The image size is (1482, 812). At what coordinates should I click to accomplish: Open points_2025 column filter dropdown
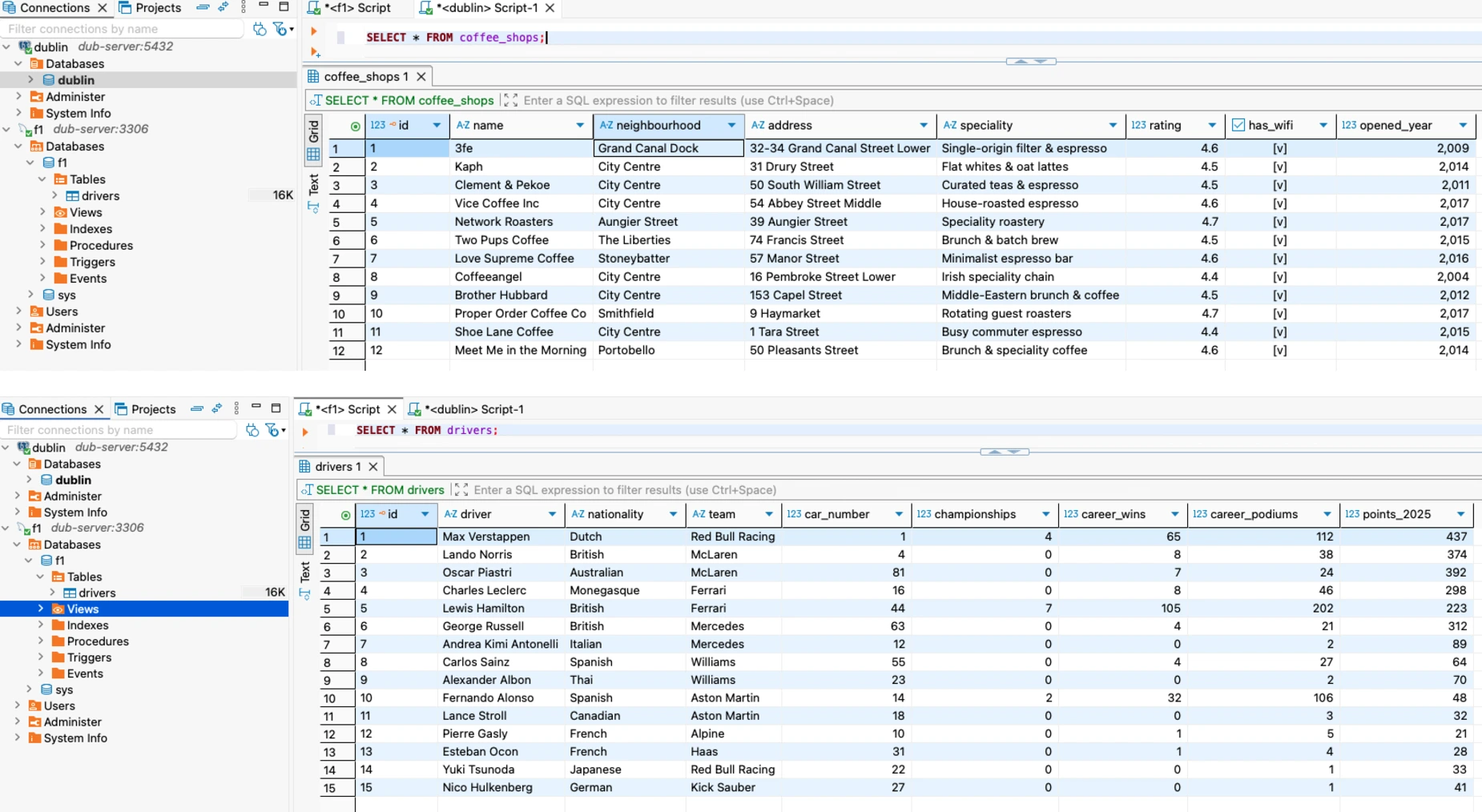[1460, 514]
